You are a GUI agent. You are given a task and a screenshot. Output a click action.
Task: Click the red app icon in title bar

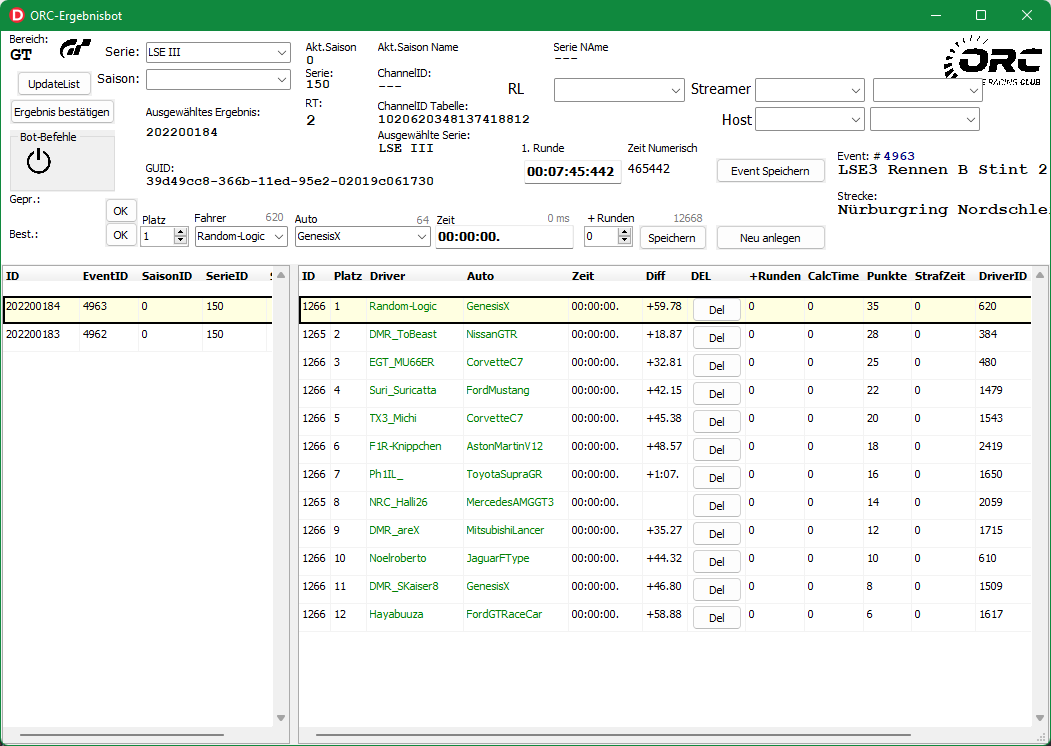(x=16, y=16)
